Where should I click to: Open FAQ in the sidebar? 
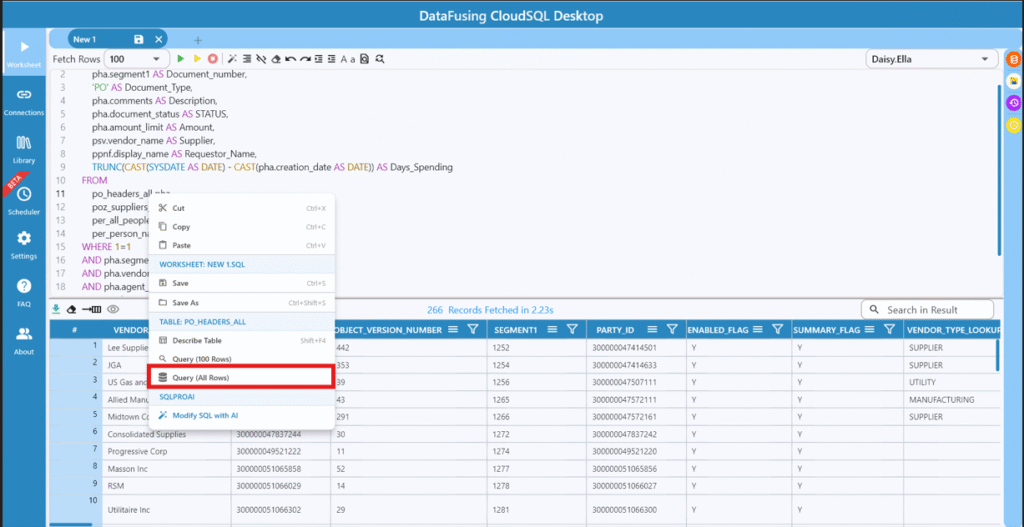pyautogui.click(x=24, y=293)
